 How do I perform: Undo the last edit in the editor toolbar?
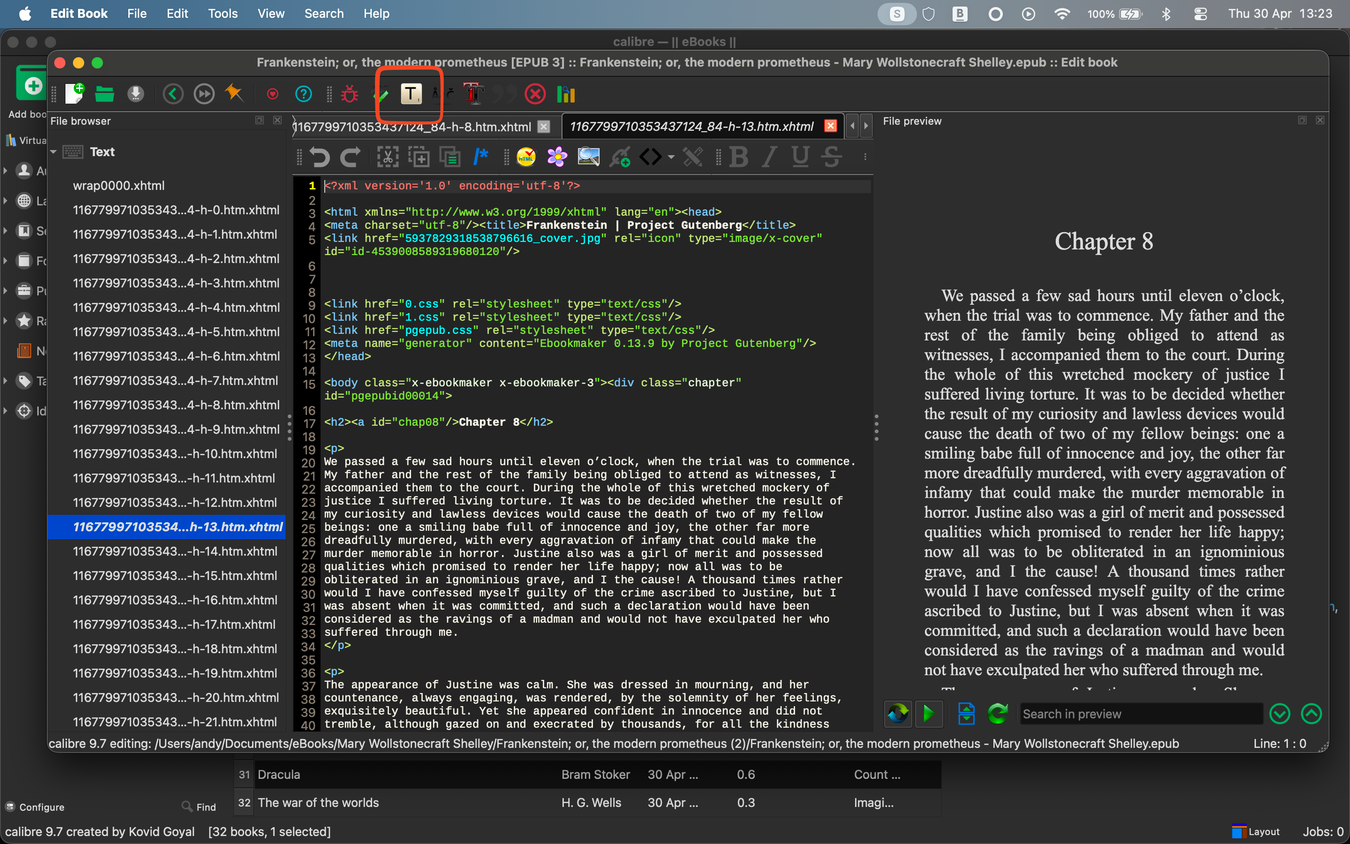point(319,156)
